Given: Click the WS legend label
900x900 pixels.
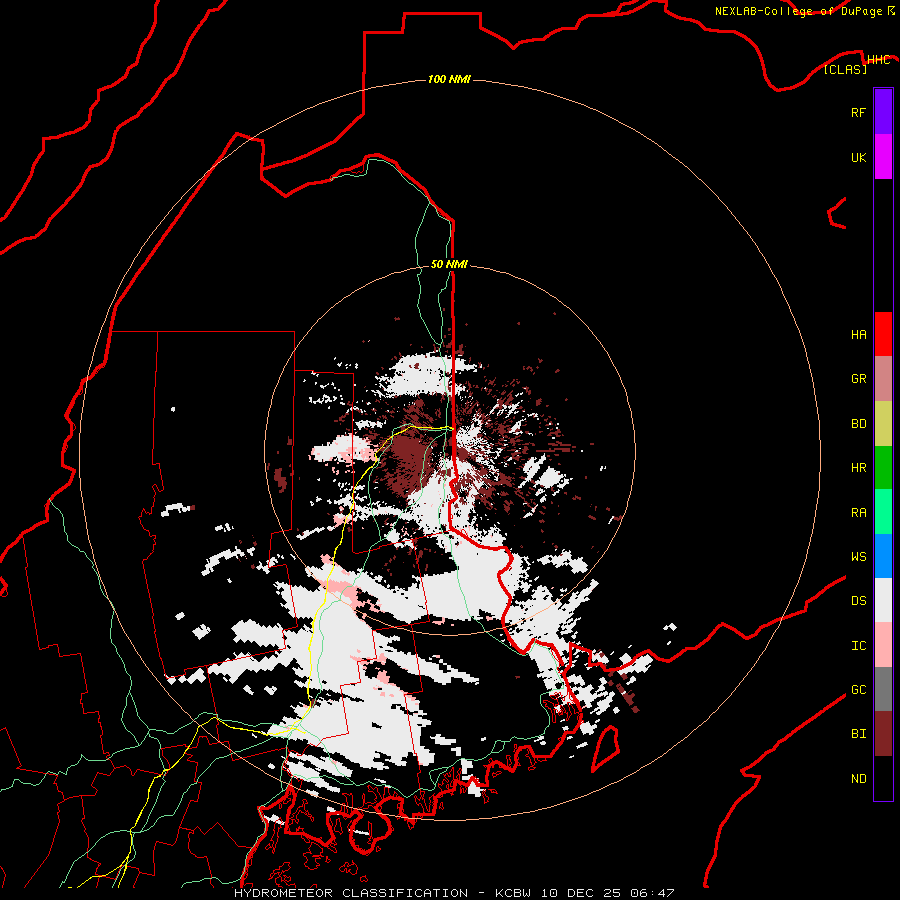Looking at the screenshot, I should (858, 557).
